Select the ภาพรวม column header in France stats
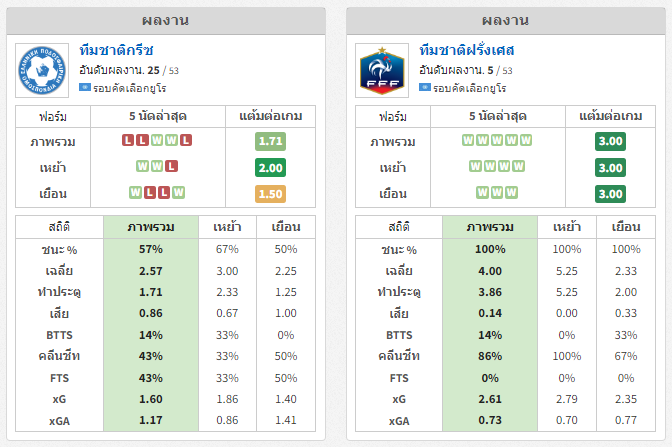Screen dimensions: 672x447 [x=490, y=227]
